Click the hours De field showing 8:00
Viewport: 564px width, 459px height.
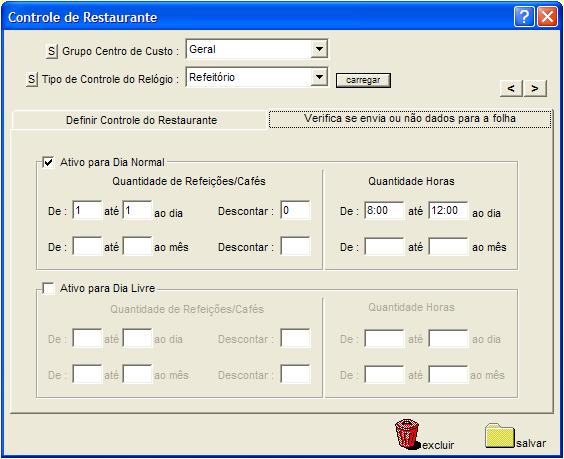point(384,210)
